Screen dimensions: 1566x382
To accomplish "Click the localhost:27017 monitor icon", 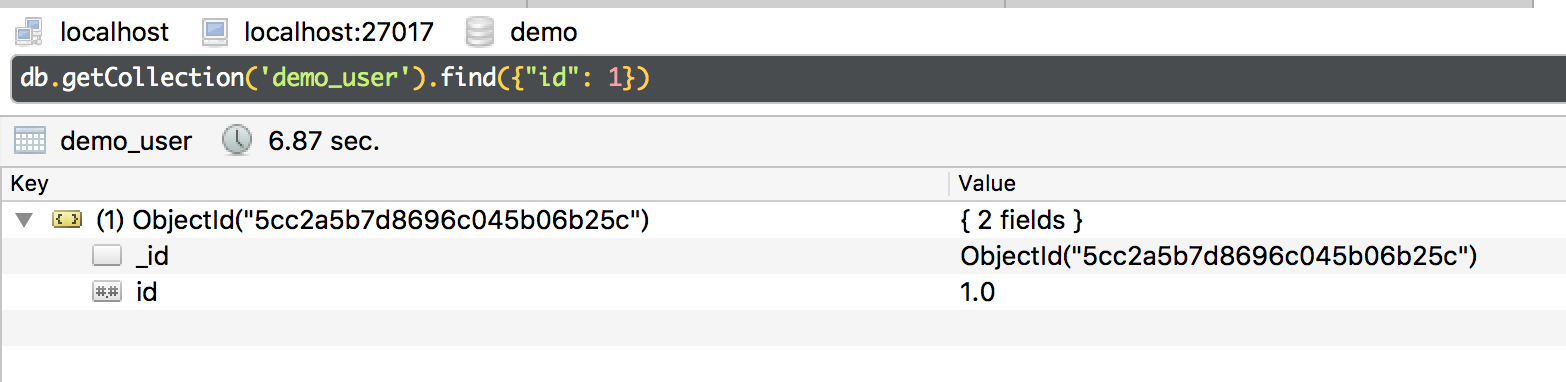I will (215, 32).
